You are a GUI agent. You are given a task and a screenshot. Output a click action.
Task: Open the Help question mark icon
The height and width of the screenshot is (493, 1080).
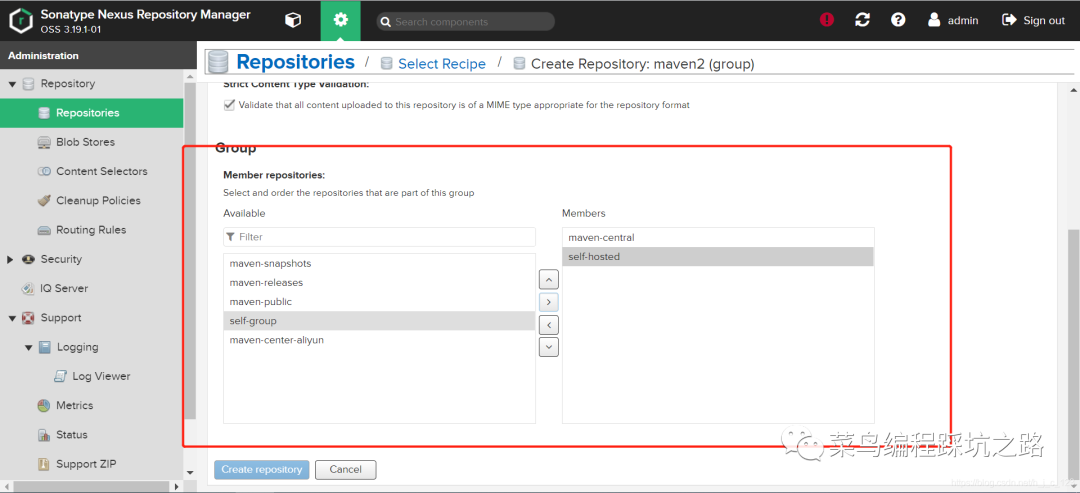click(x=898, y=20)
